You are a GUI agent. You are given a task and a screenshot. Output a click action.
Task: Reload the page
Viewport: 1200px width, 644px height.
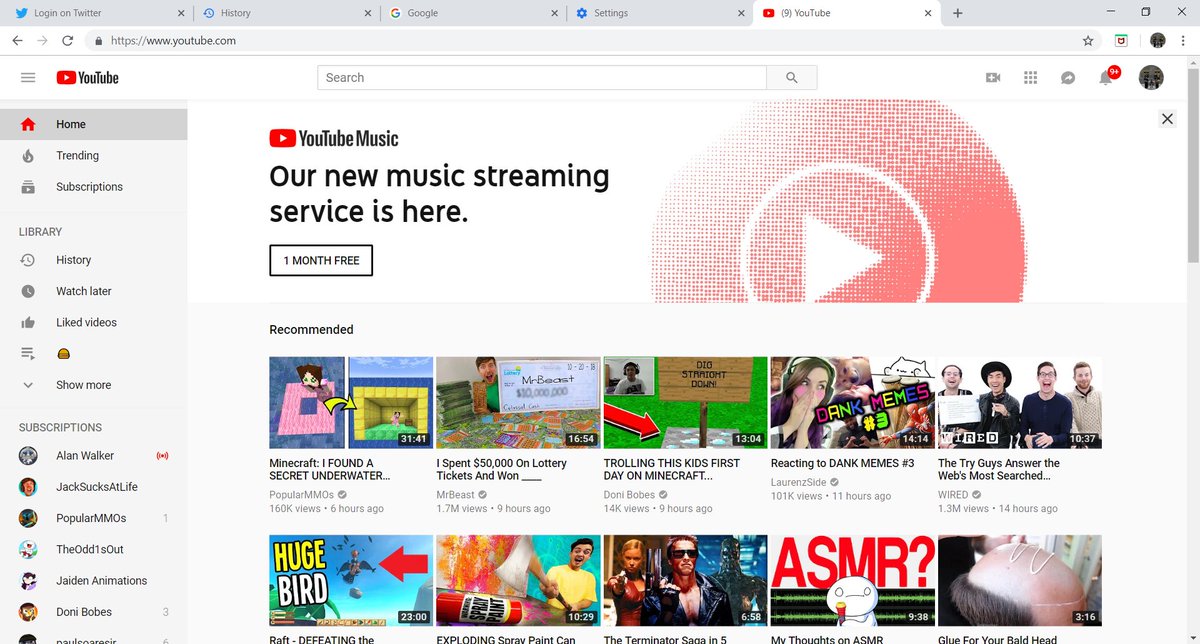tap(67, 41)
